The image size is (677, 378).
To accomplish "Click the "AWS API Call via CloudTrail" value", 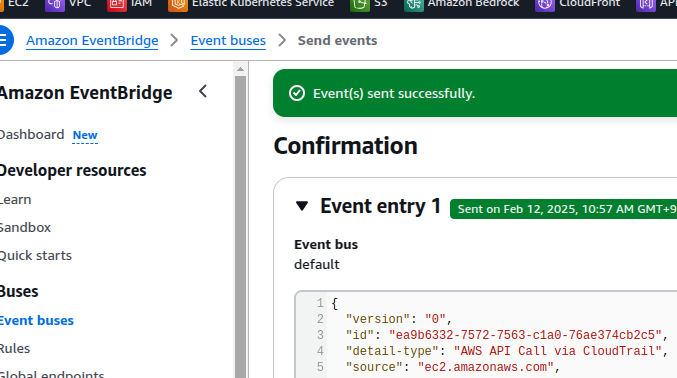I will [x=557, y=351].
